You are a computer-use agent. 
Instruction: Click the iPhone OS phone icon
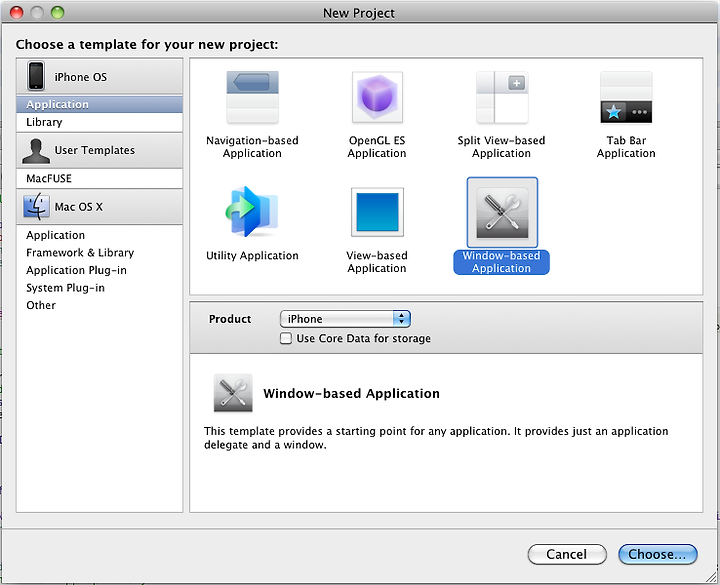36,76
